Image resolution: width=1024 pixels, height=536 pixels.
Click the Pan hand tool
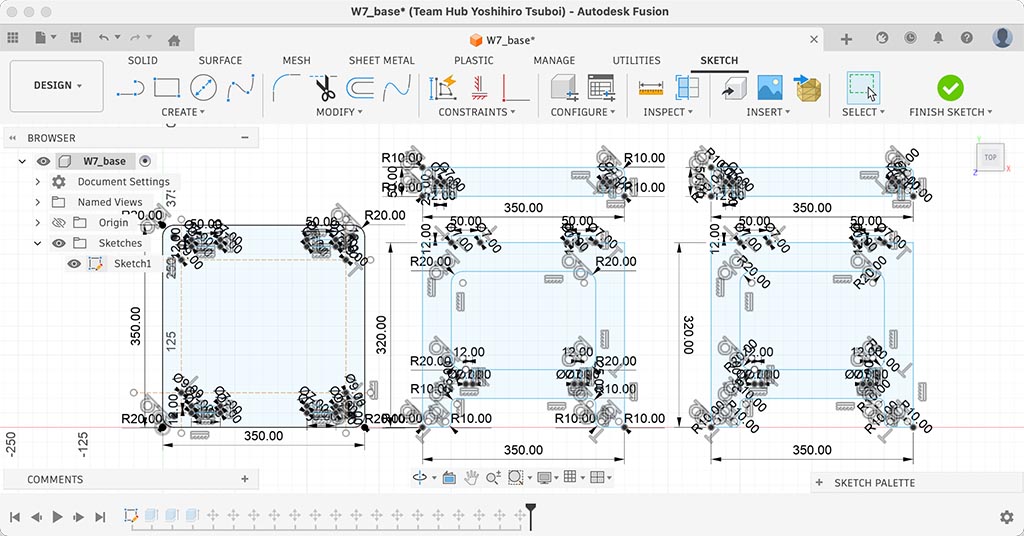[471, 478]
